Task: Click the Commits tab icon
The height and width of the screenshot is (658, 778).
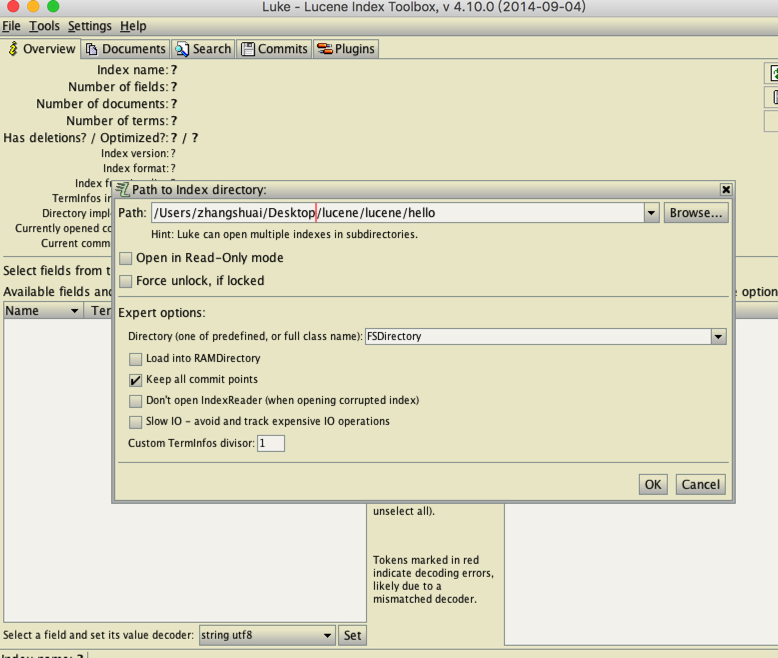Action: 248,49
